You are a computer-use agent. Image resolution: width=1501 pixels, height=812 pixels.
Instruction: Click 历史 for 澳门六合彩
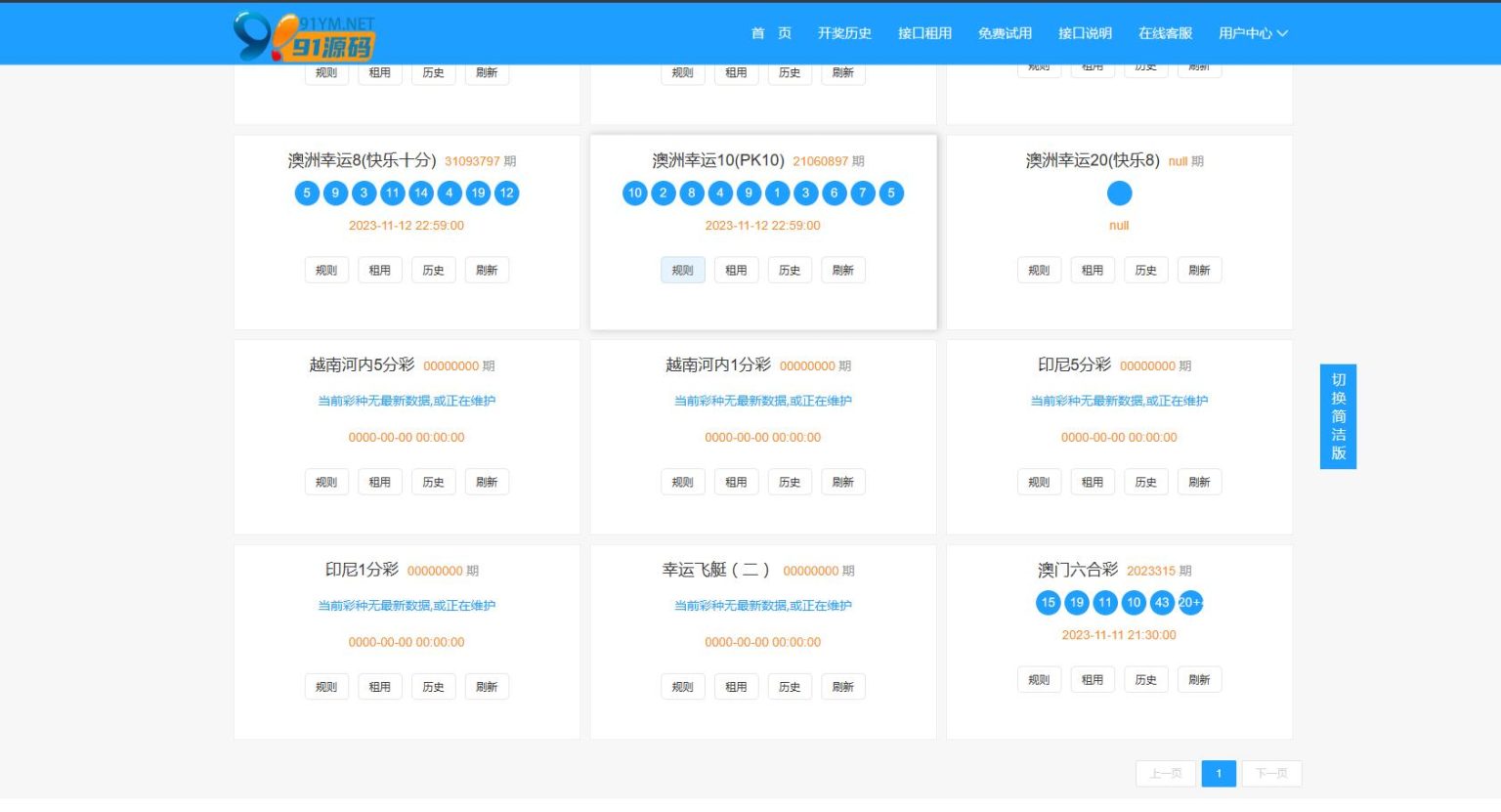[1146, 680]
